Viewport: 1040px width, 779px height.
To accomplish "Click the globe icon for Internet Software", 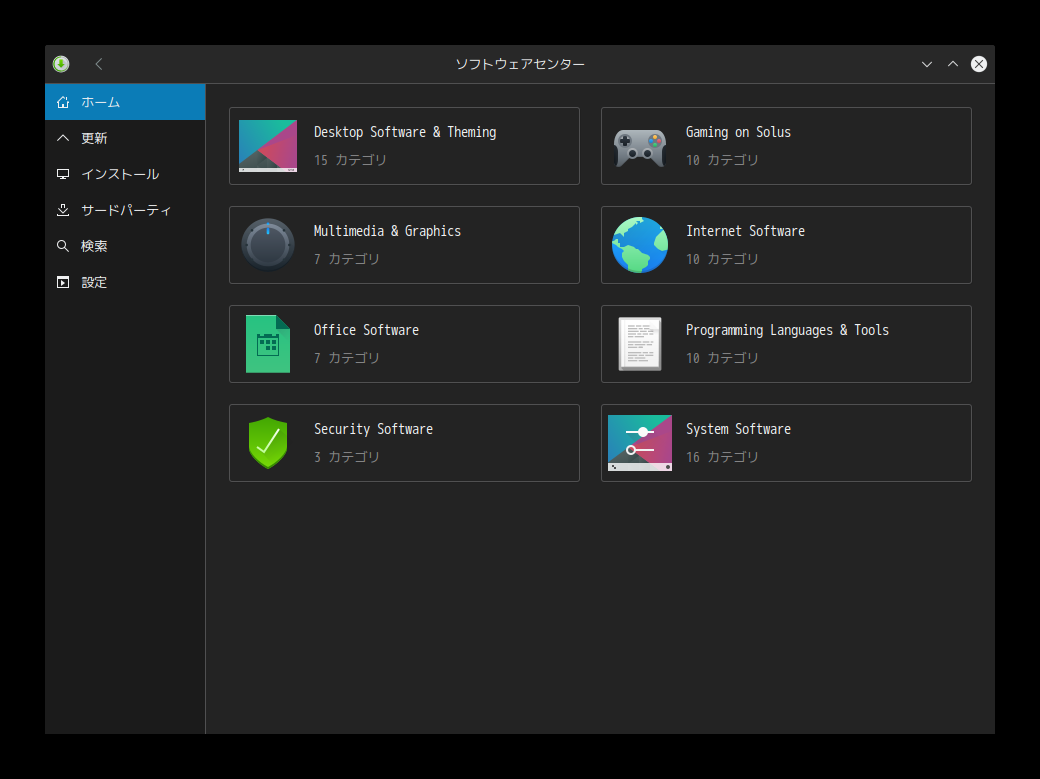I will coord(640,245).
